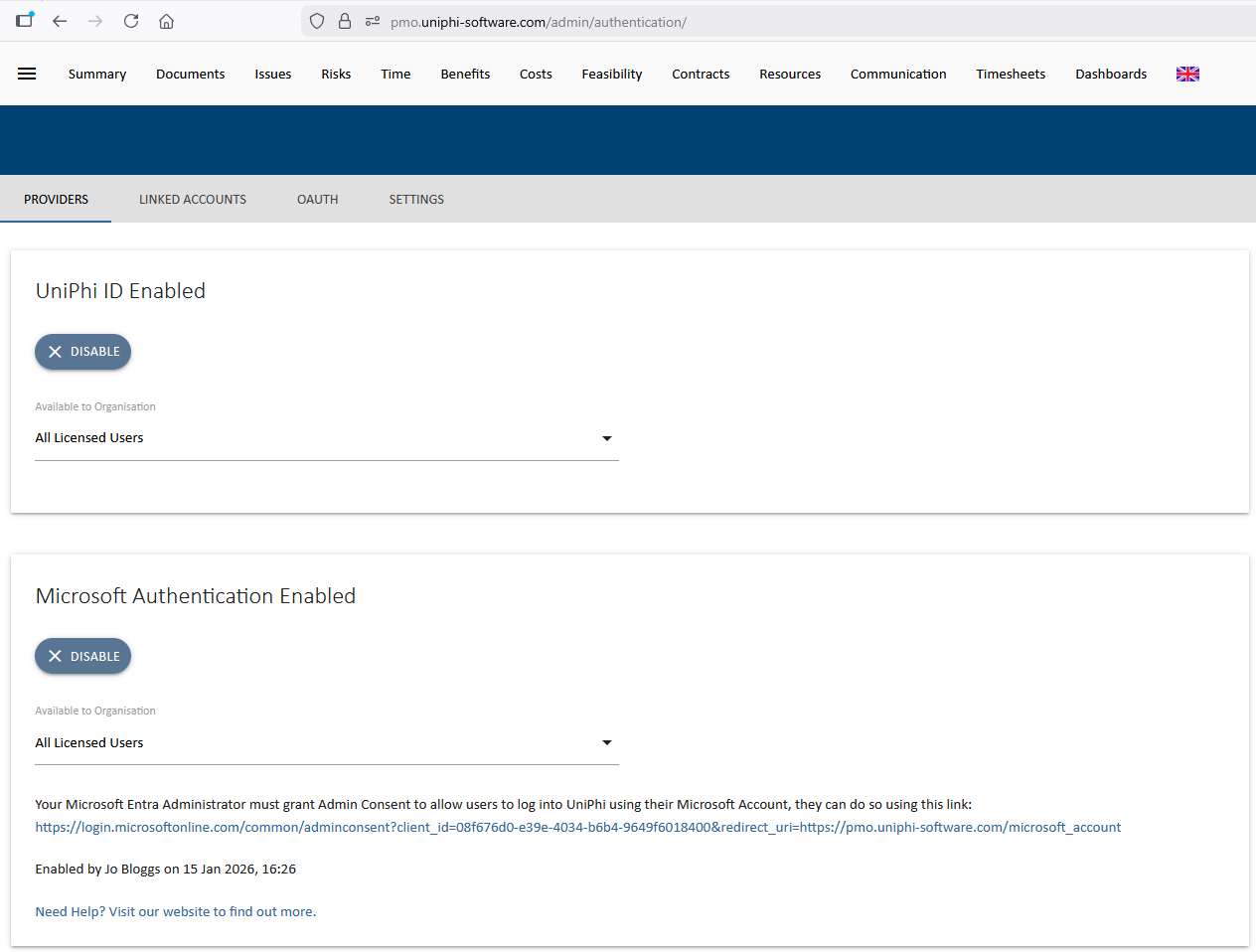Select the Providers tab

pos(56,199)
